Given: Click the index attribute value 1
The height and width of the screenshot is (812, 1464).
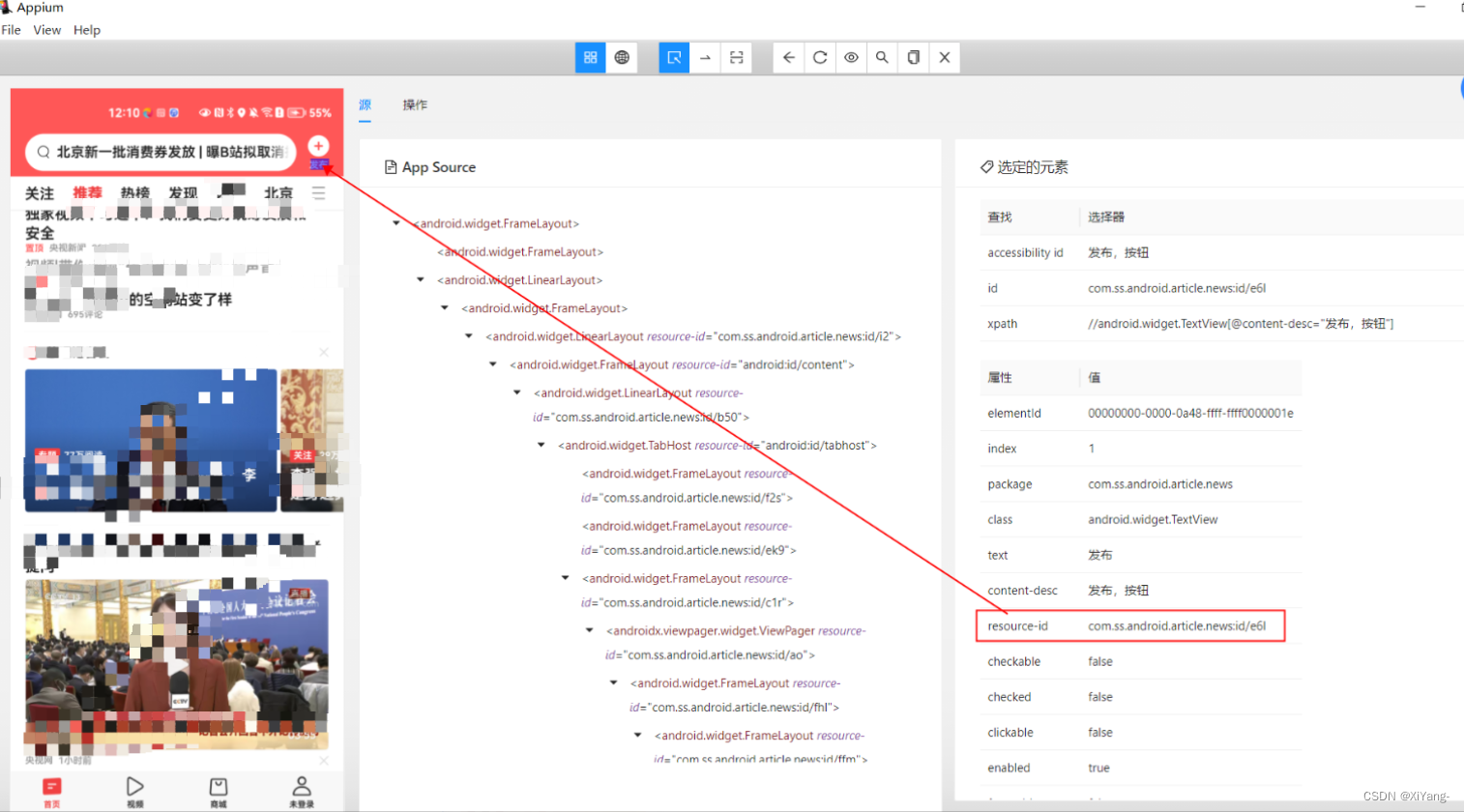Looking at the screenshot, I should tap(1092, 449).
